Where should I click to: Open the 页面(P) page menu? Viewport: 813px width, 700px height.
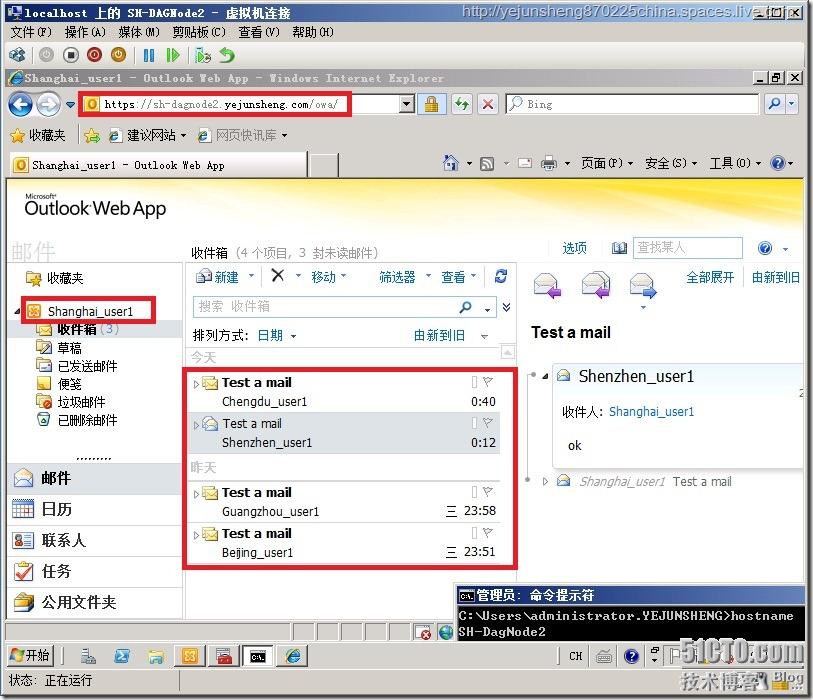[607, 163]
